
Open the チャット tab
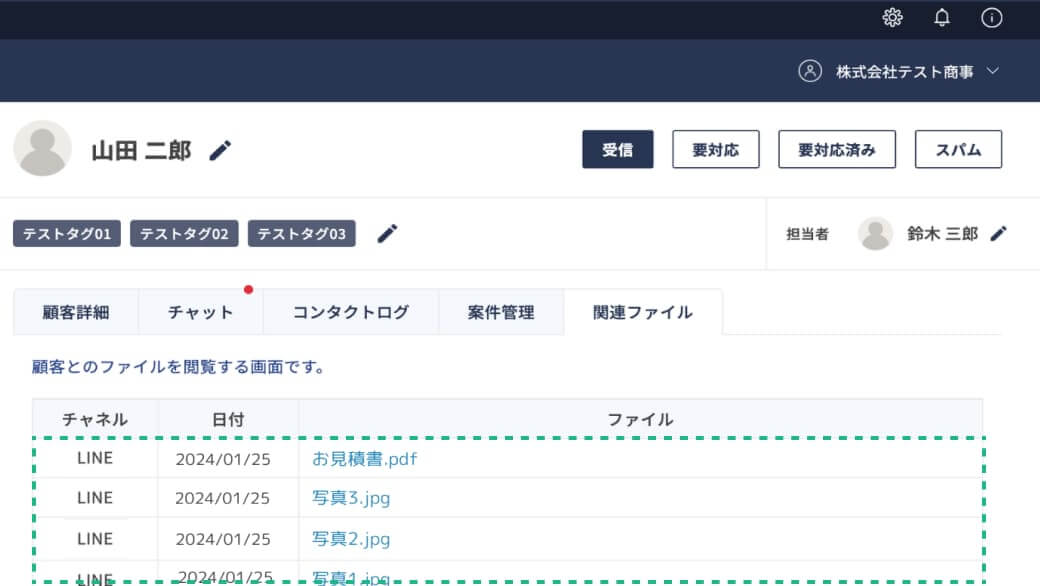200,312
